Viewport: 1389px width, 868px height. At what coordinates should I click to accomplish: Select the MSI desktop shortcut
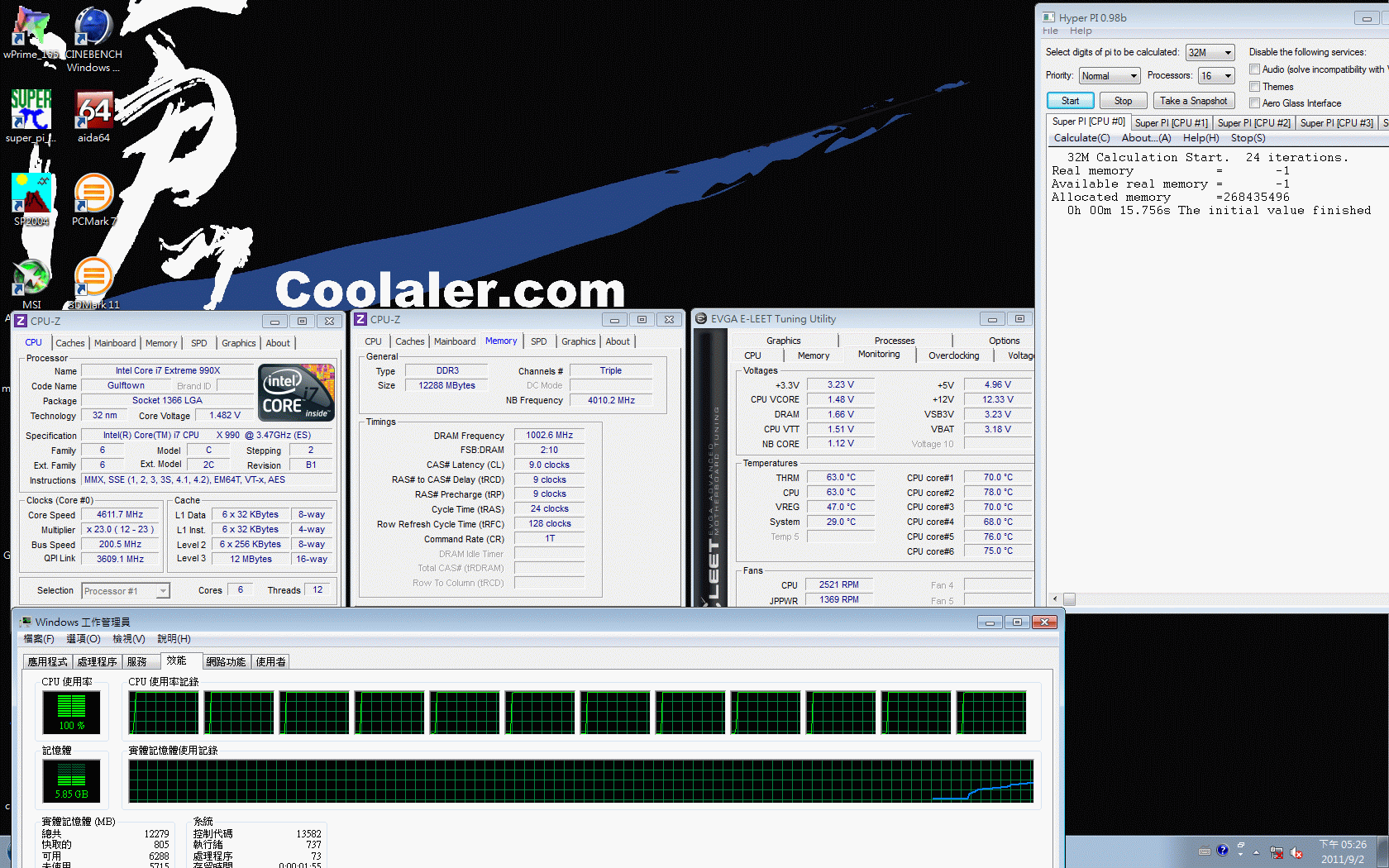[x=31, y=283]
